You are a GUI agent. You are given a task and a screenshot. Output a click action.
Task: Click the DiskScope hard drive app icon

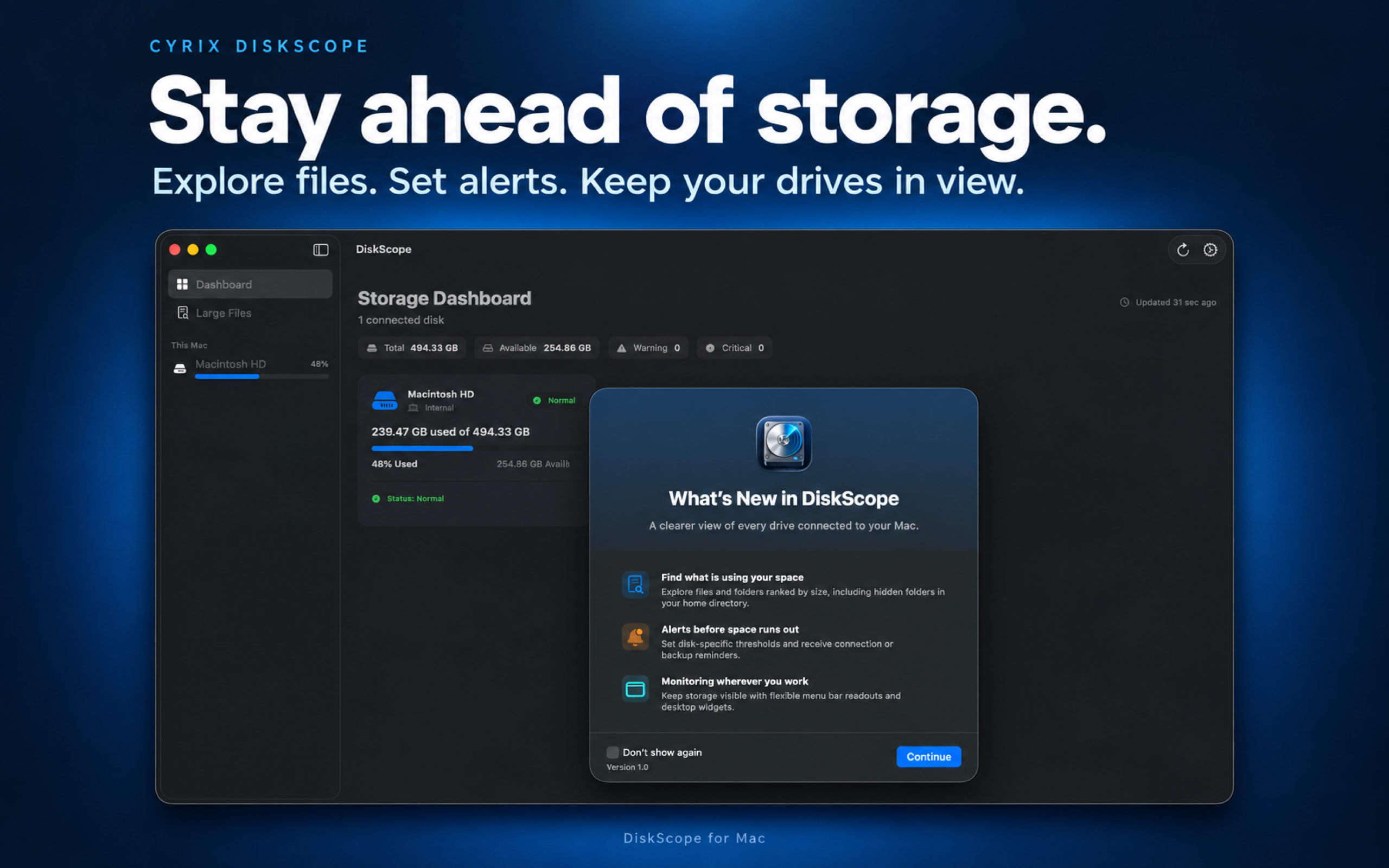pyautogui.click(x=783, y=443)
